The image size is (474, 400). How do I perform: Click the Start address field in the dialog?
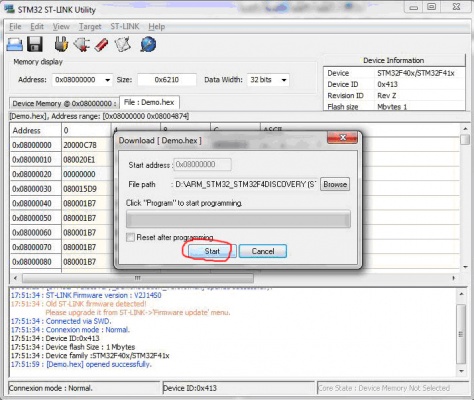(202, 164)
